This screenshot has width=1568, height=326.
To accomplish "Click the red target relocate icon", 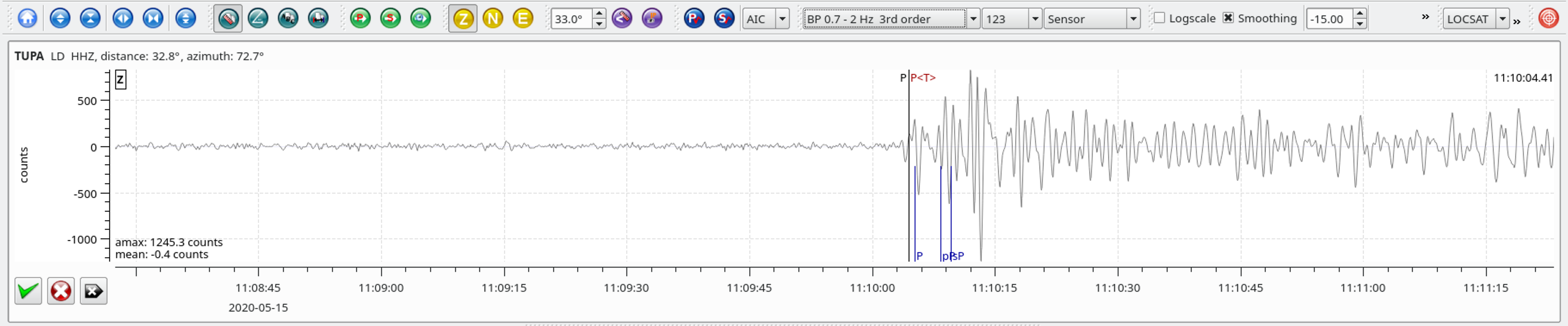I will [x=1548, y=18].
